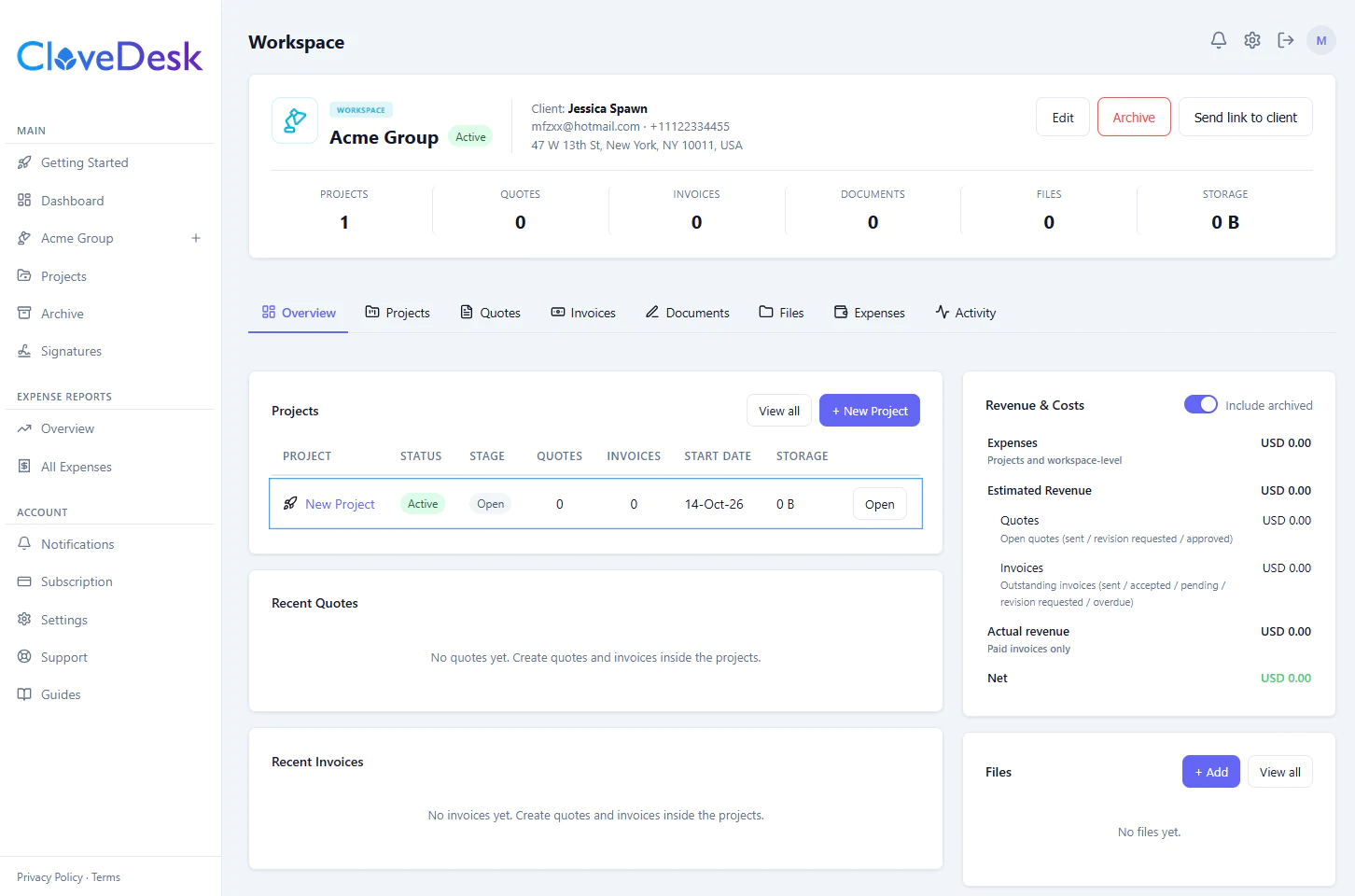Toggle the Include archived switch

click(1201, 404)
